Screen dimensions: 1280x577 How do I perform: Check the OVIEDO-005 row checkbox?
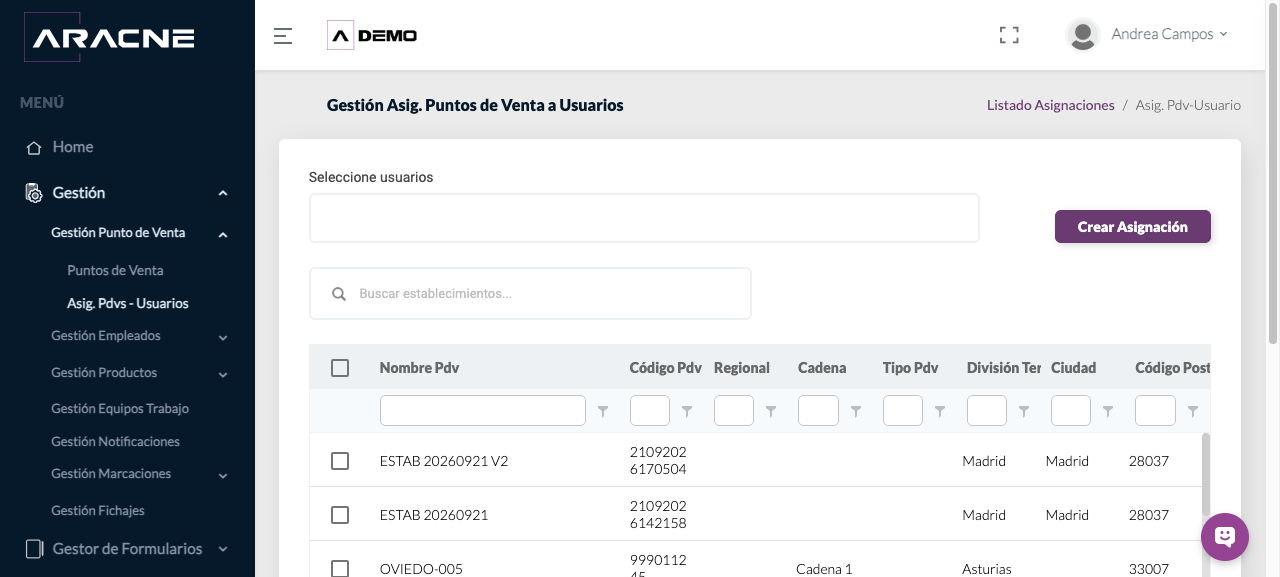tap(340, 568)
